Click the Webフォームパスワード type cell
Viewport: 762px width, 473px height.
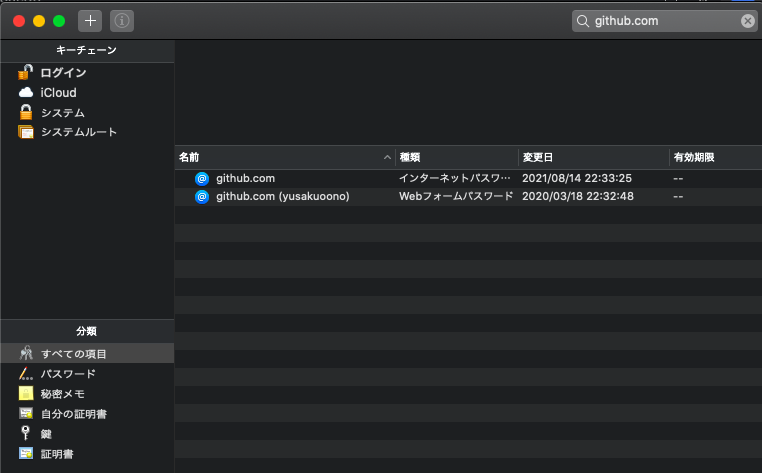456,196
